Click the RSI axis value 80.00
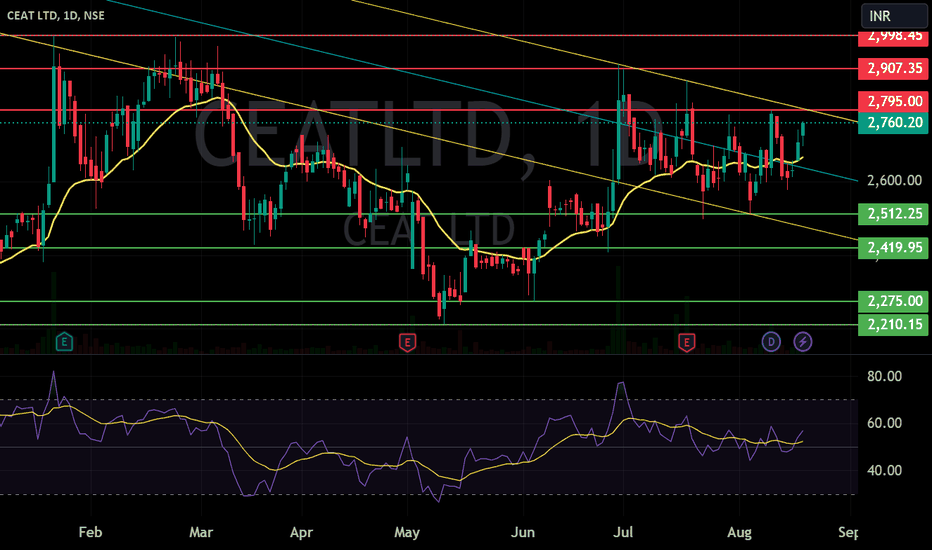Screen dimensions: 932x550 coord(884,376)
